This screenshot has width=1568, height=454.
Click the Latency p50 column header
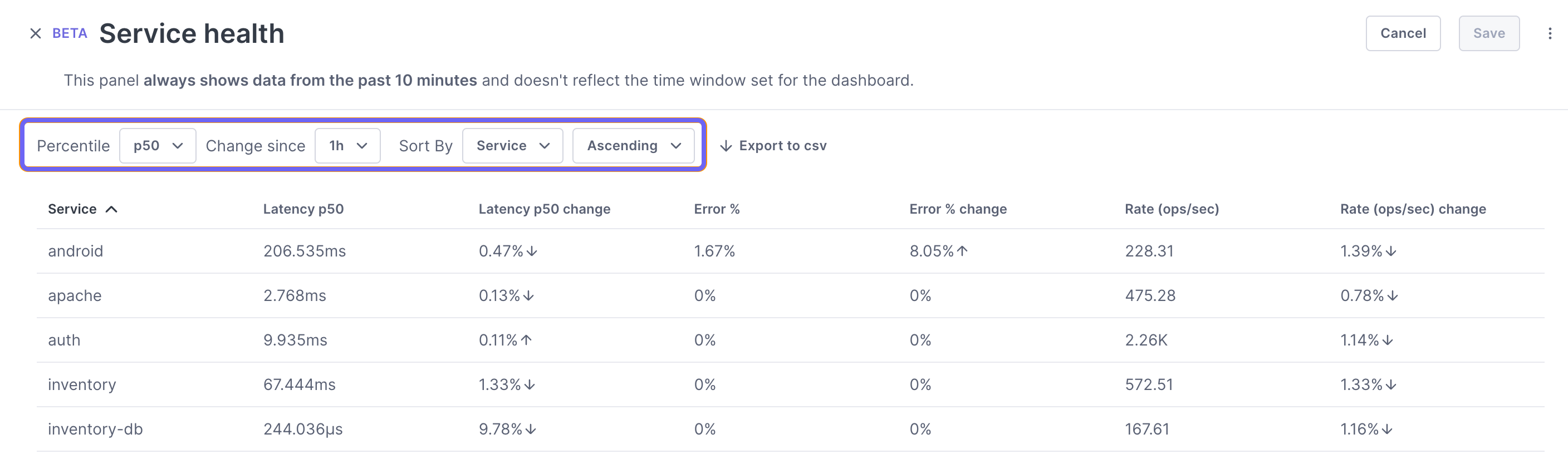(303, 208)
